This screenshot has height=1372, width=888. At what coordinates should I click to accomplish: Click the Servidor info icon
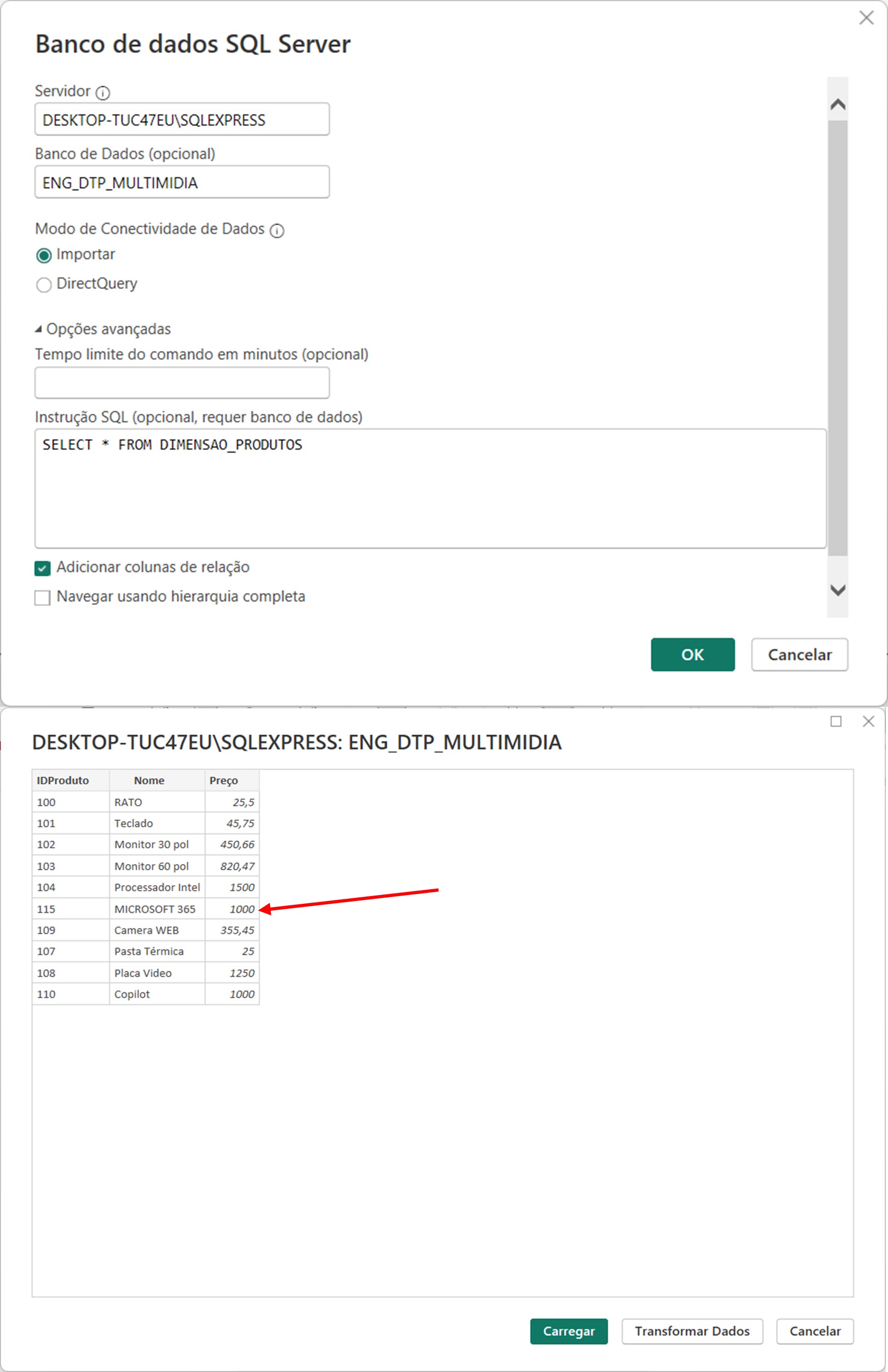tap(102, 92)
